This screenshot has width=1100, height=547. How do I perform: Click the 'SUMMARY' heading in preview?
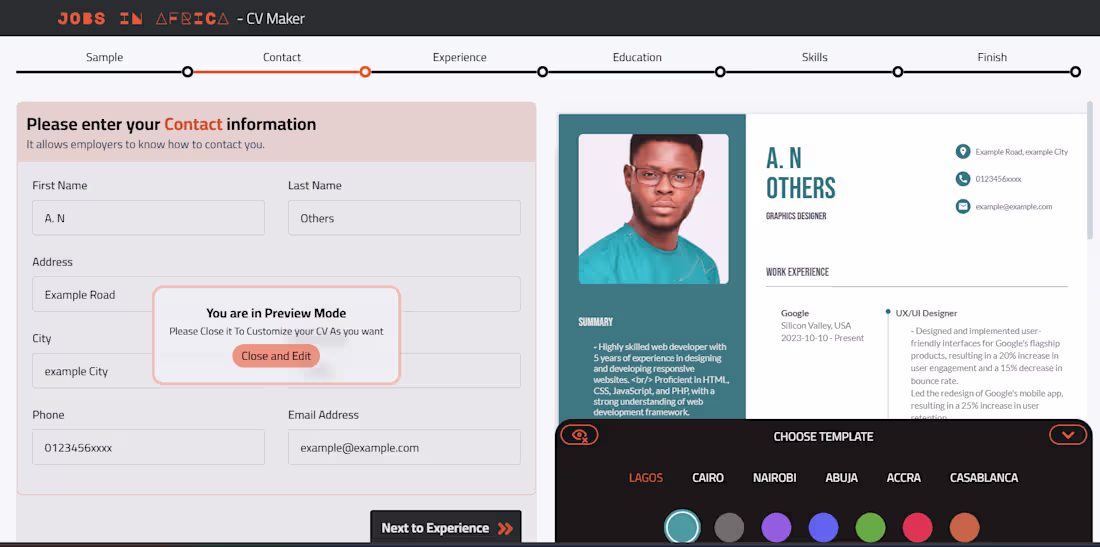(x=596, y=323)
